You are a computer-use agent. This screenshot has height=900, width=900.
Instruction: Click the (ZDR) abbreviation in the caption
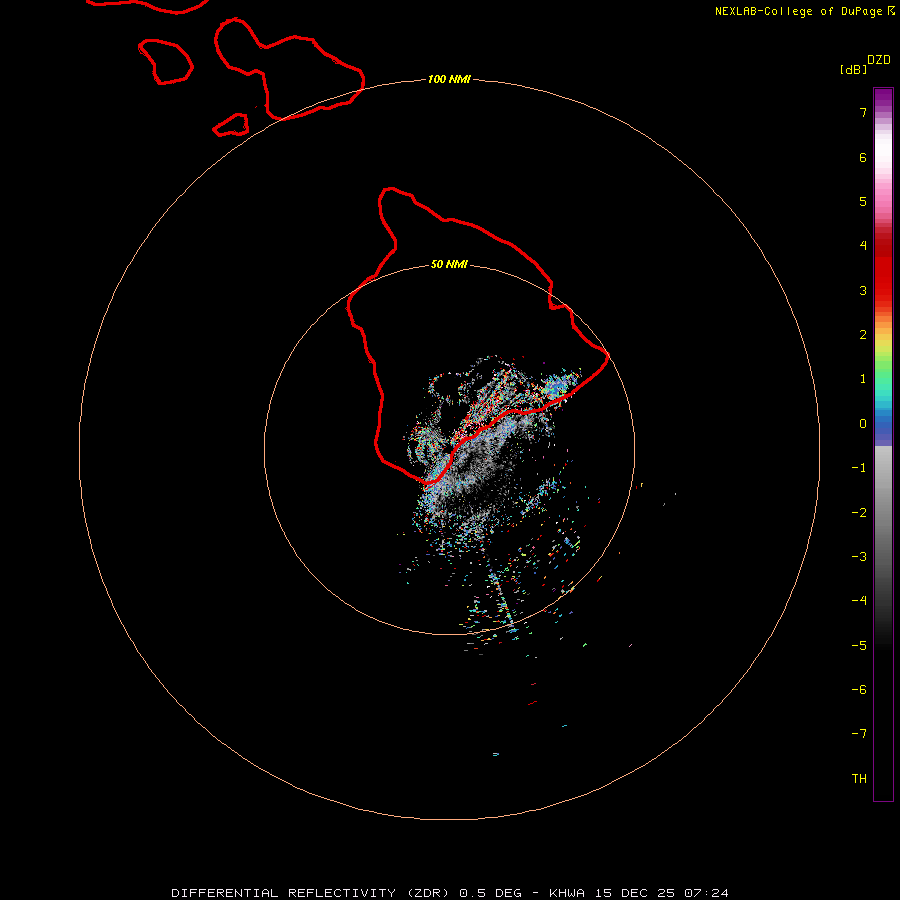pos(428,893)
